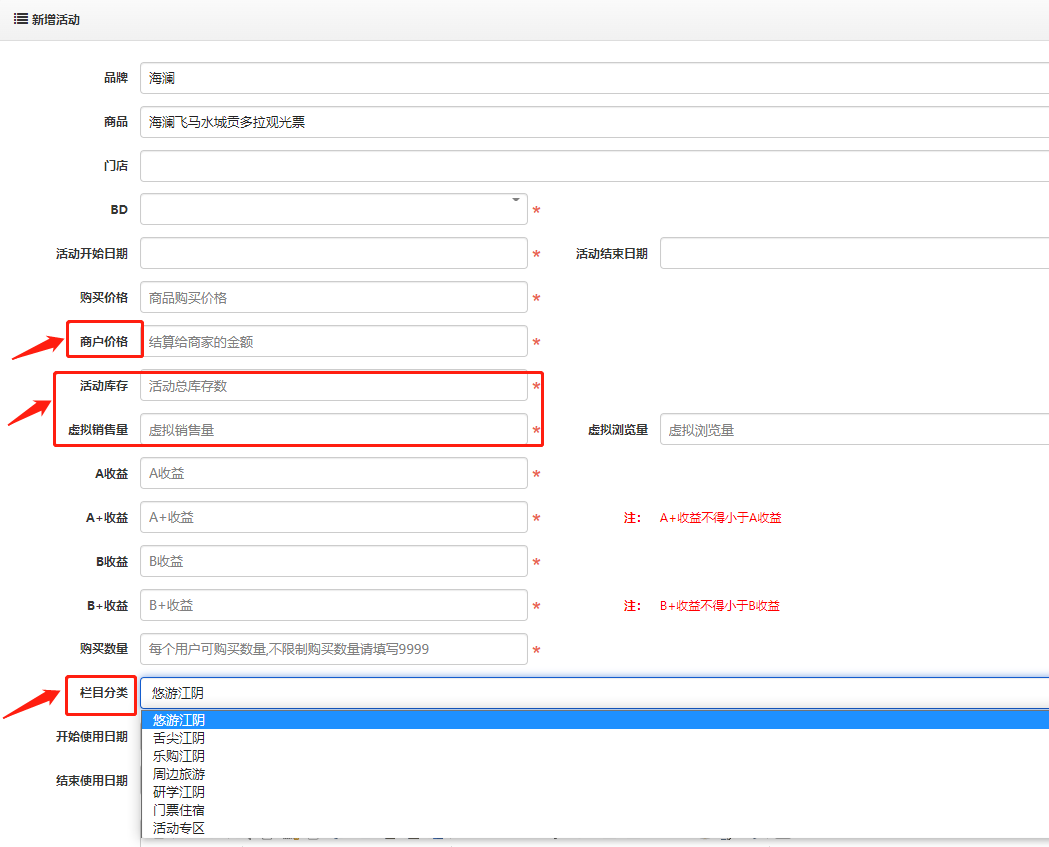The width and height of the screenshot is (1049, 847).
Task: Focus the 商户价格 input field
Action: [x=333, y=342]
